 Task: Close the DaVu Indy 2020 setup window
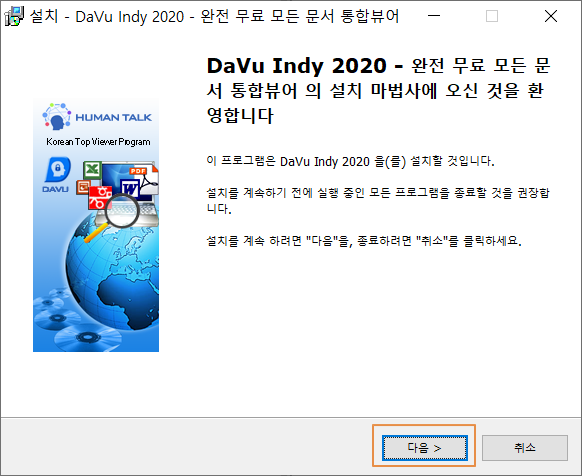pos(551,16)
